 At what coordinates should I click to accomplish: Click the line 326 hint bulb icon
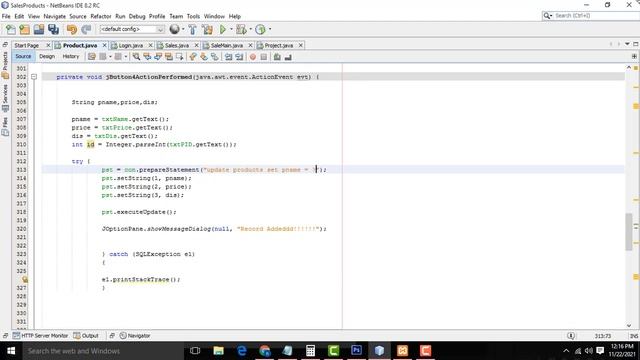pos(25,280)
